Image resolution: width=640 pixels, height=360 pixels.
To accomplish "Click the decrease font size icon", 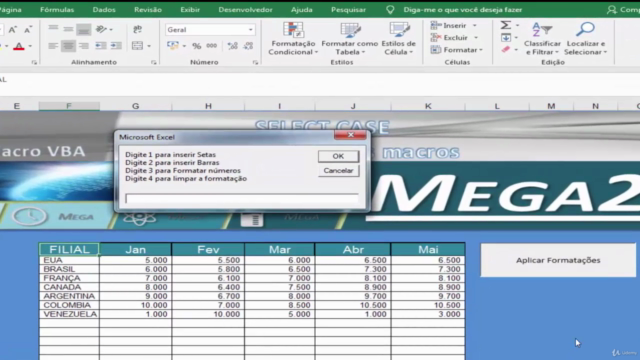I will click(27, 29).
